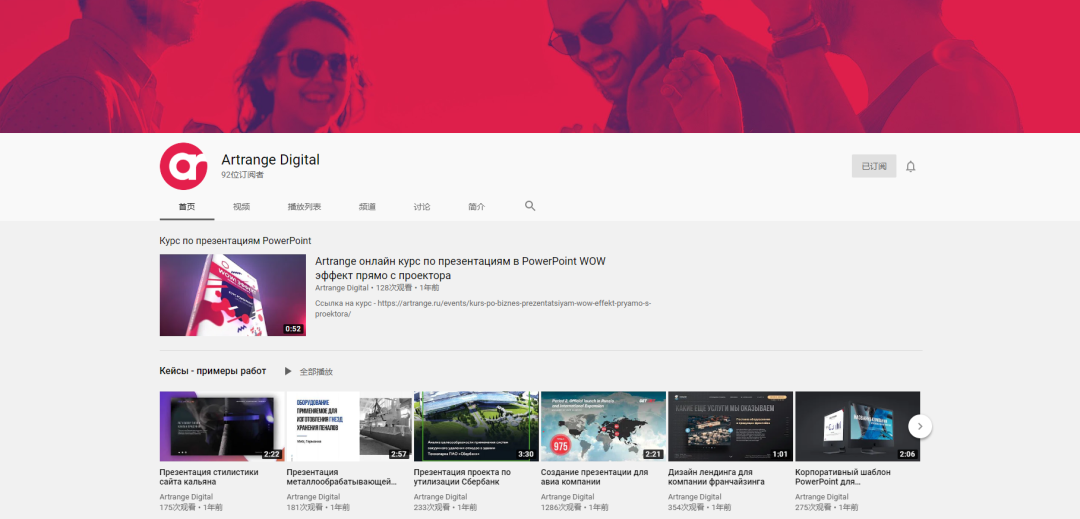The image size is (1080, 519).
Task: Open title Дизайн лендинга для компании франчайзинга
Action: click(x=716, y=477)
